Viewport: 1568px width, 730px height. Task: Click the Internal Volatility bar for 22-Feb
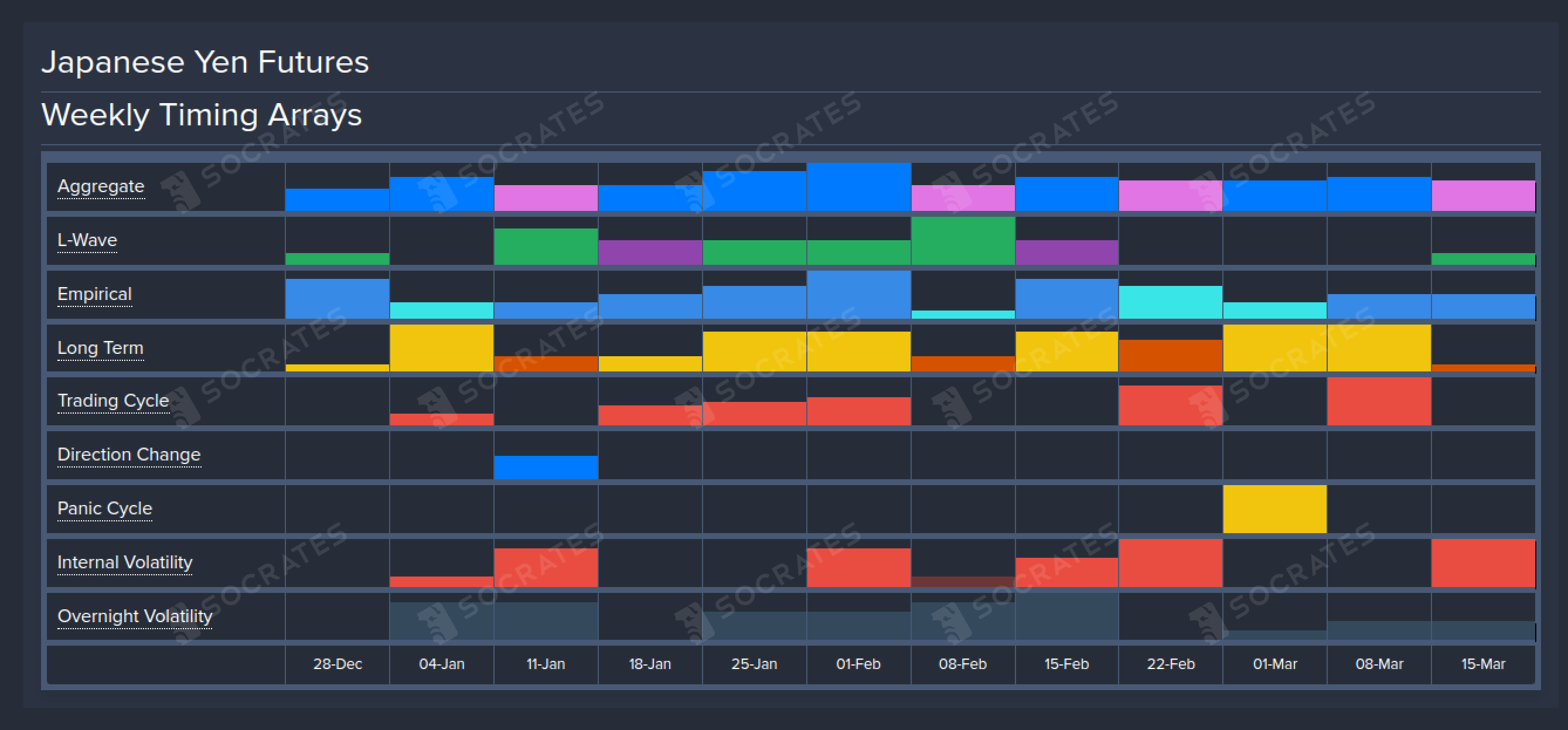pyautogui.click(x=1171, y=563)
